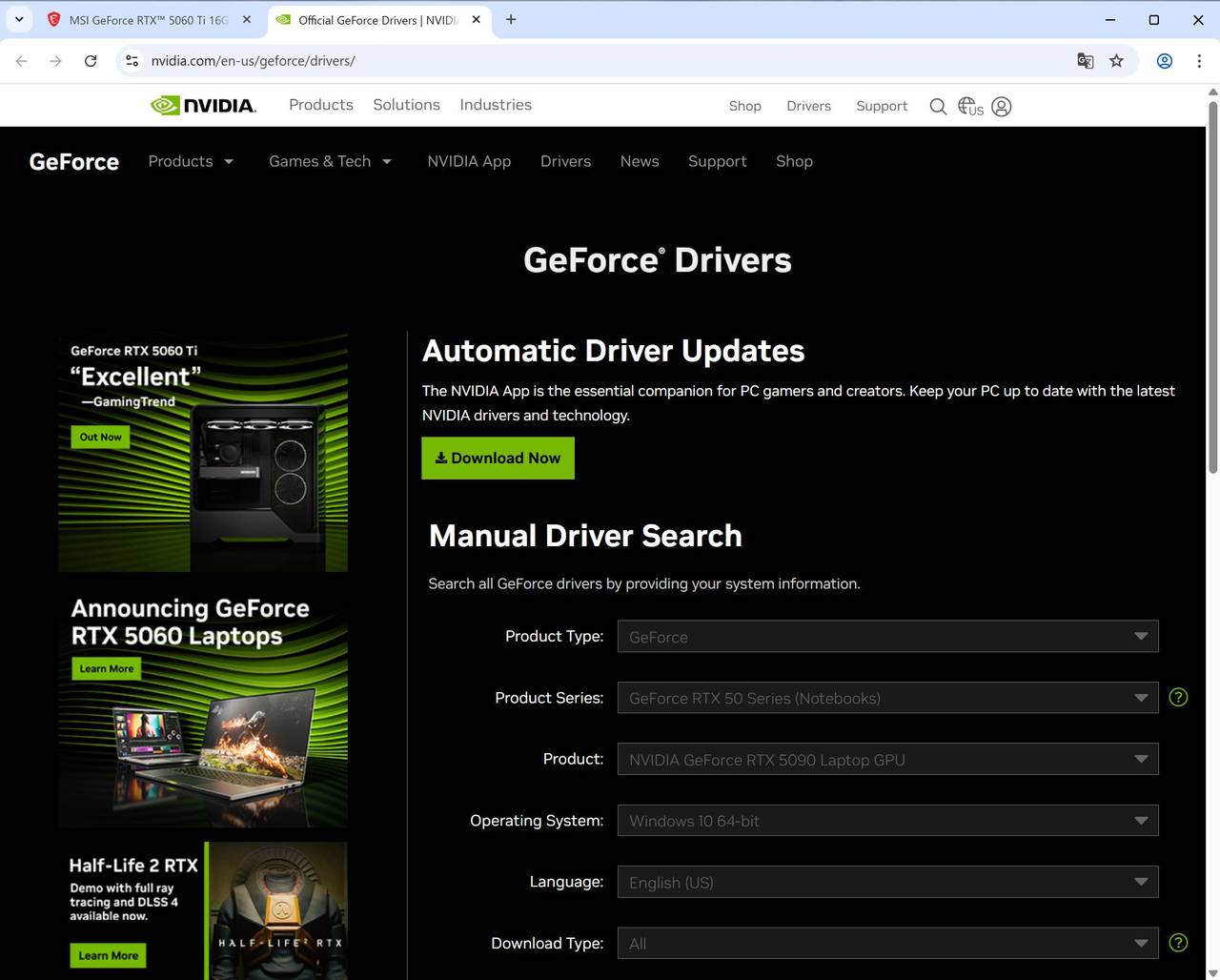Click the GeForce logo text

click(74, 162)
